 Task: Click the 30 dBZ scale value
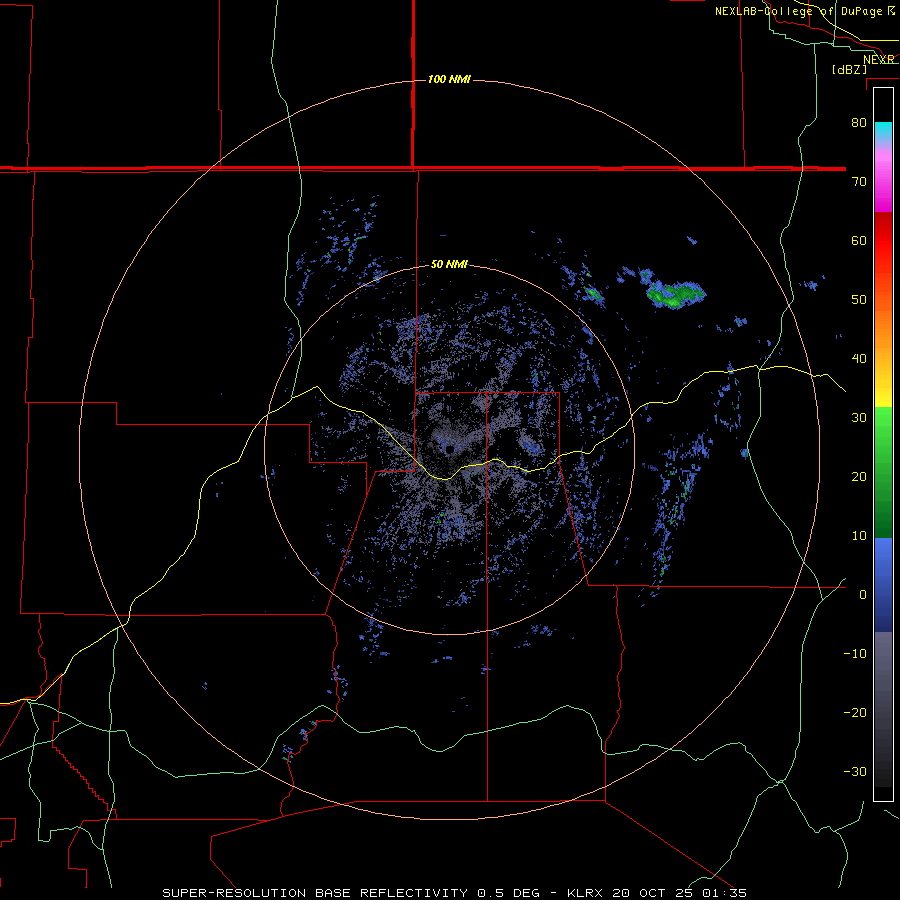coord(859,418)
